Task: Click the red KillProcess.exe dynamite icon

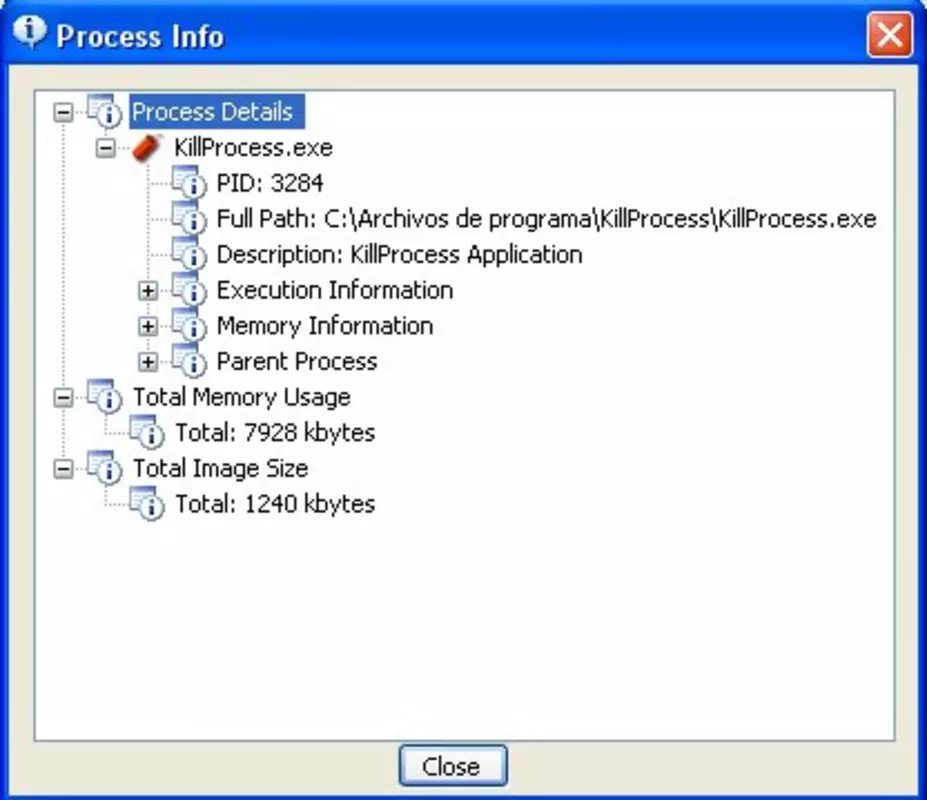Action: (147, 147)
